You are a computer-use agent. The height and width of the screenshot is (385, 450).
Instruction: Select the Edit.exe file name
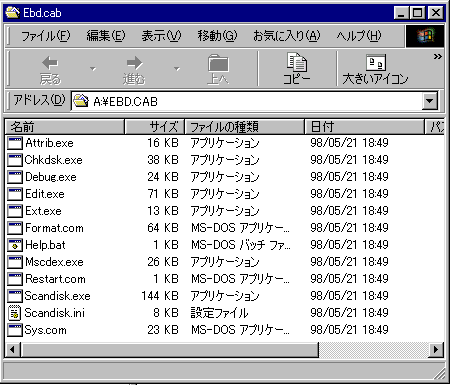(x=45, y=194)
